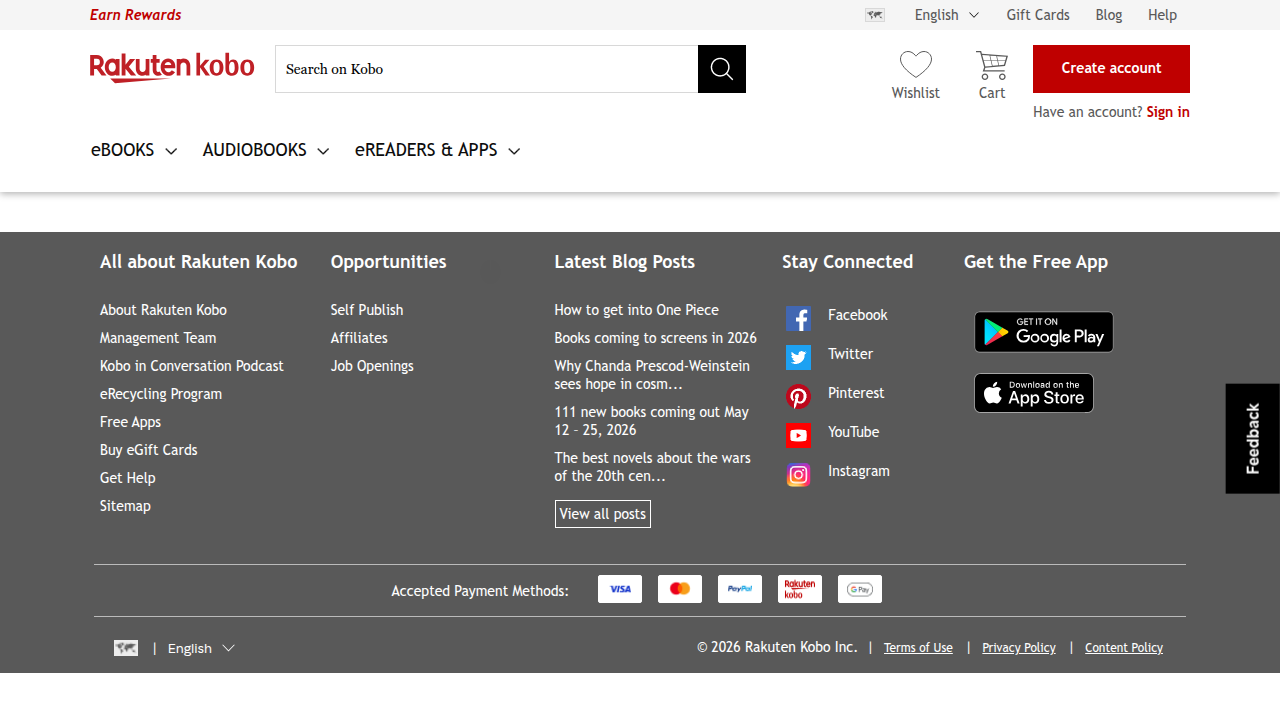This screenshot has height=720, width=1280.
Task: Expand the AUDIOBOOKS menu
Action: (x=266, y=150)
